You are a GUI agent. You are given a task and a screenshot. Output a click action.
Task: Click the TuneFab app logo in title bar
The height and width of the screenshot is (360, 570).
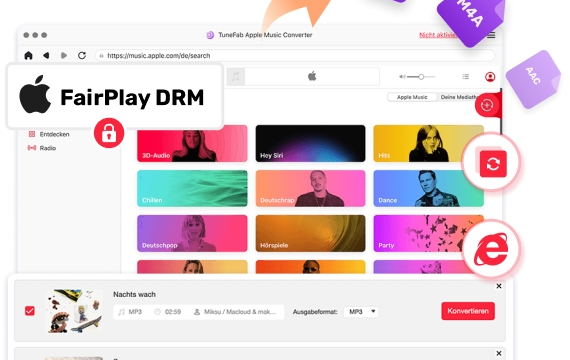point(210,35)
